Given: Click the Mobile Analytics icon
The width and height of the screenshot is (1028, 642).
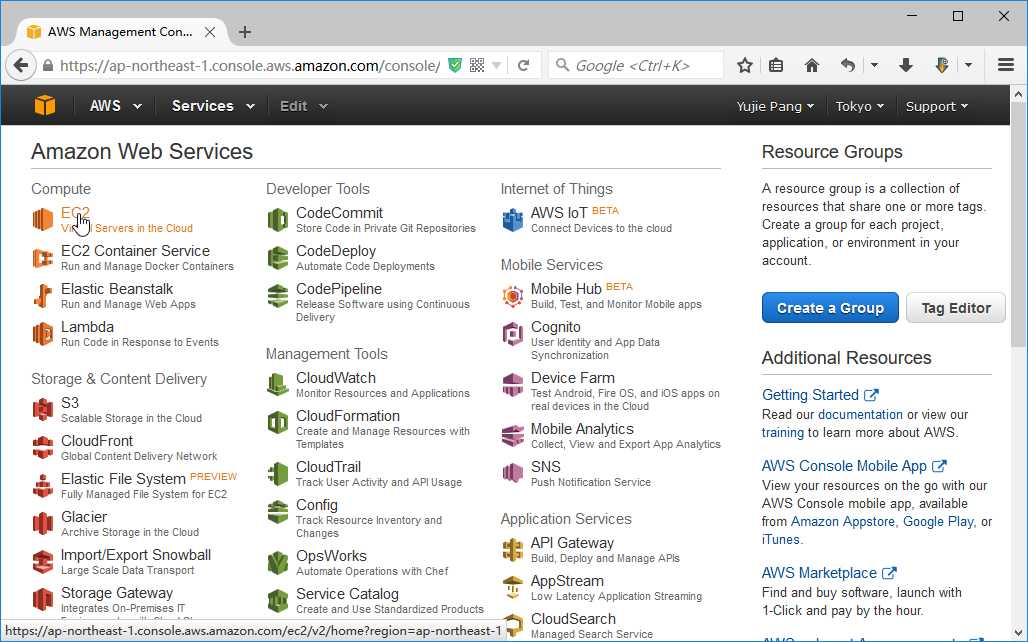Looking at the screenshot, I should [x=513, y=435].
